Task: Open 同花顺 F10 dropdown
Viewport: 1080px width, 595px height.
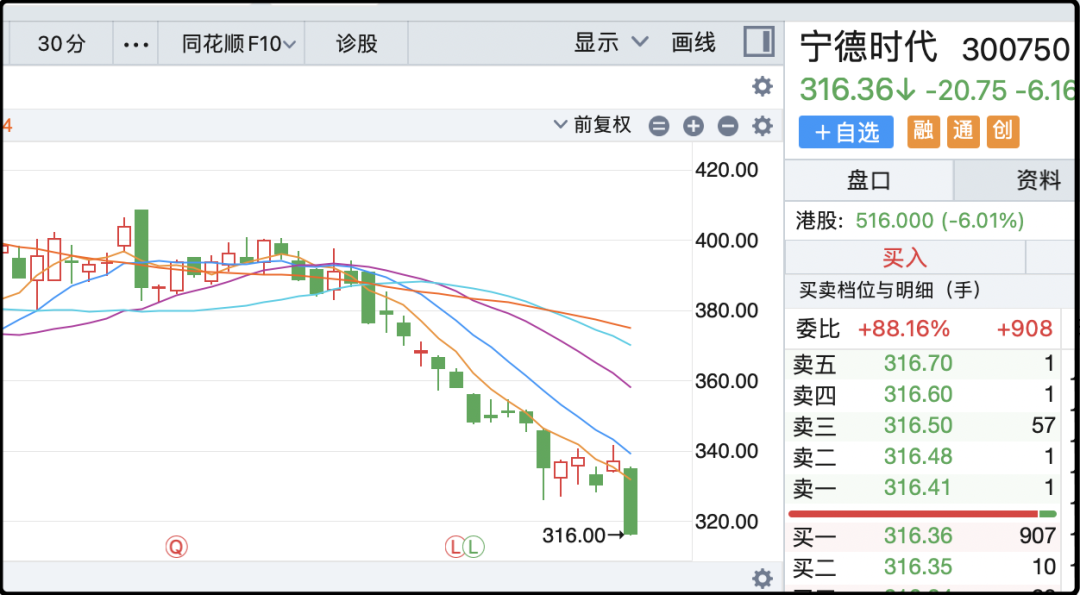Action: pyautogui.click(x=238, y=44)
